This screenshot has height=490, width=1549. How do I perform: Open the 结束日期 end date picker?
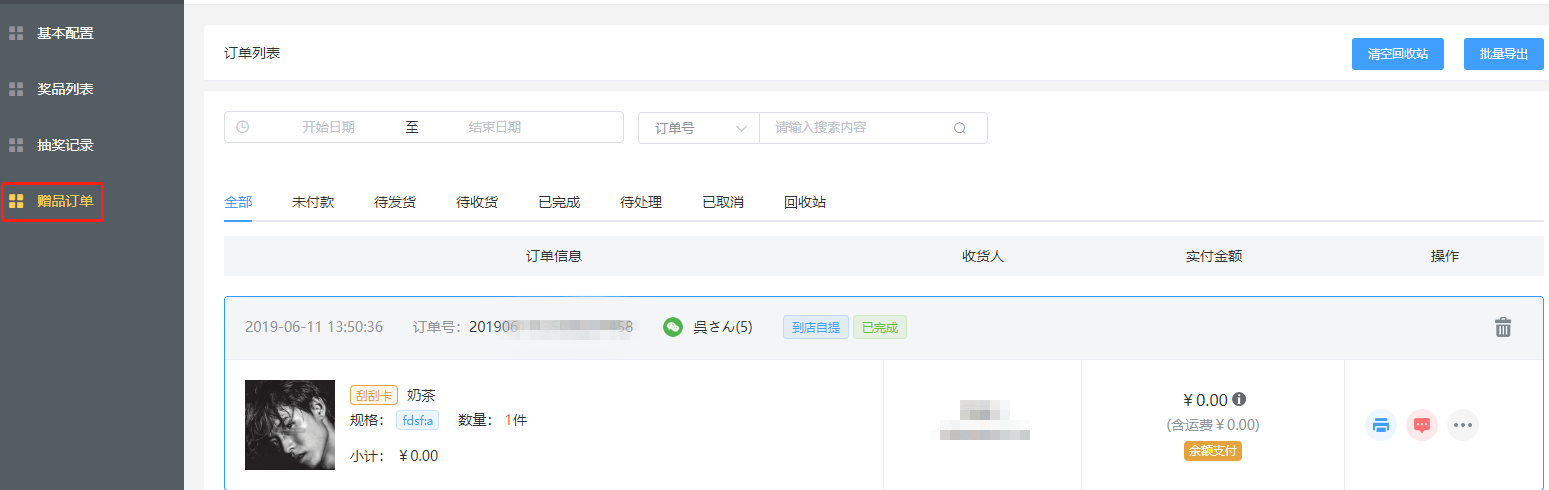[x=495, y=127]
